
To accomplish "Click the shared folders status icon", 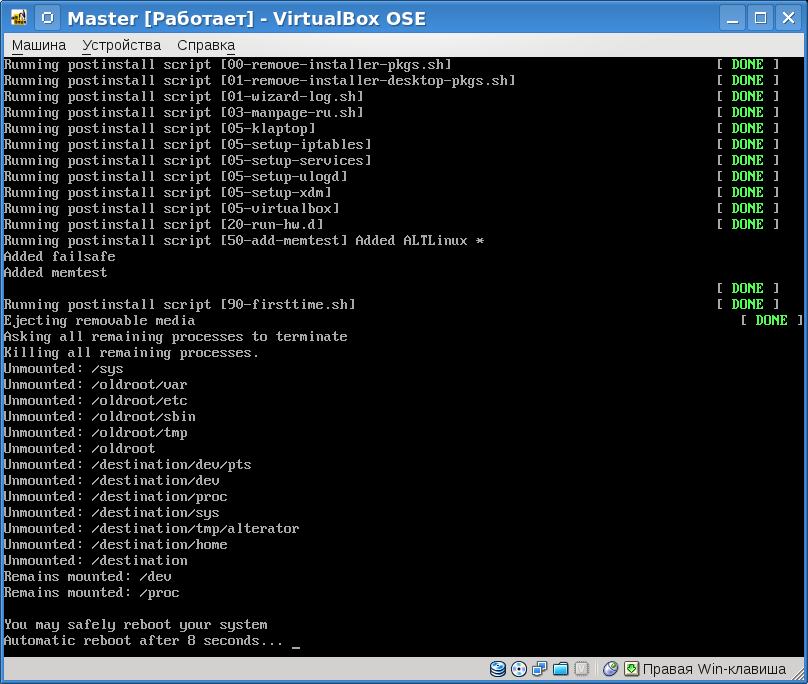I will click(x=561, y=669).
